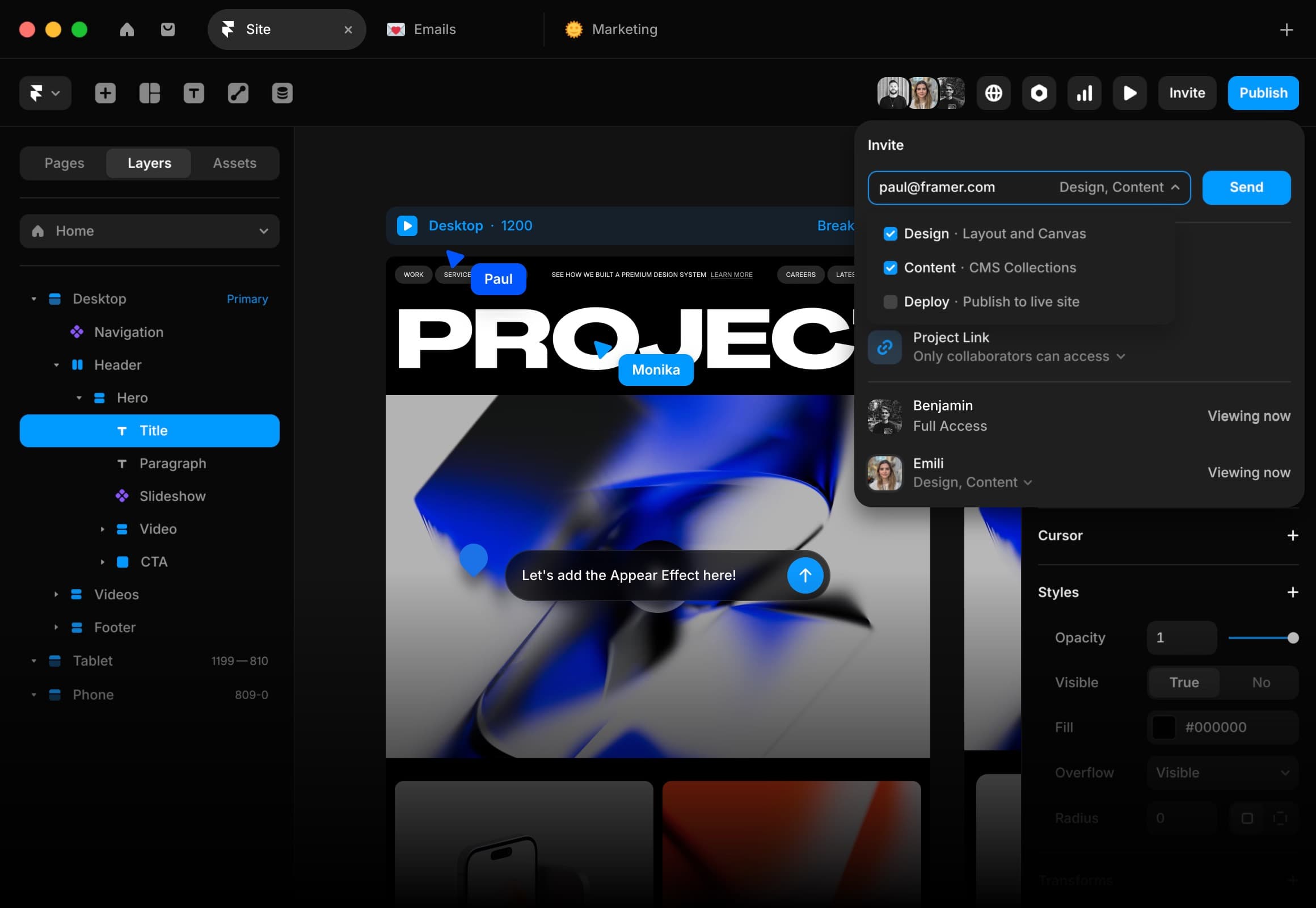Open the CMS database icon
The width and height of the screenshot is (1316, 908).
click(x=282, y=93)
